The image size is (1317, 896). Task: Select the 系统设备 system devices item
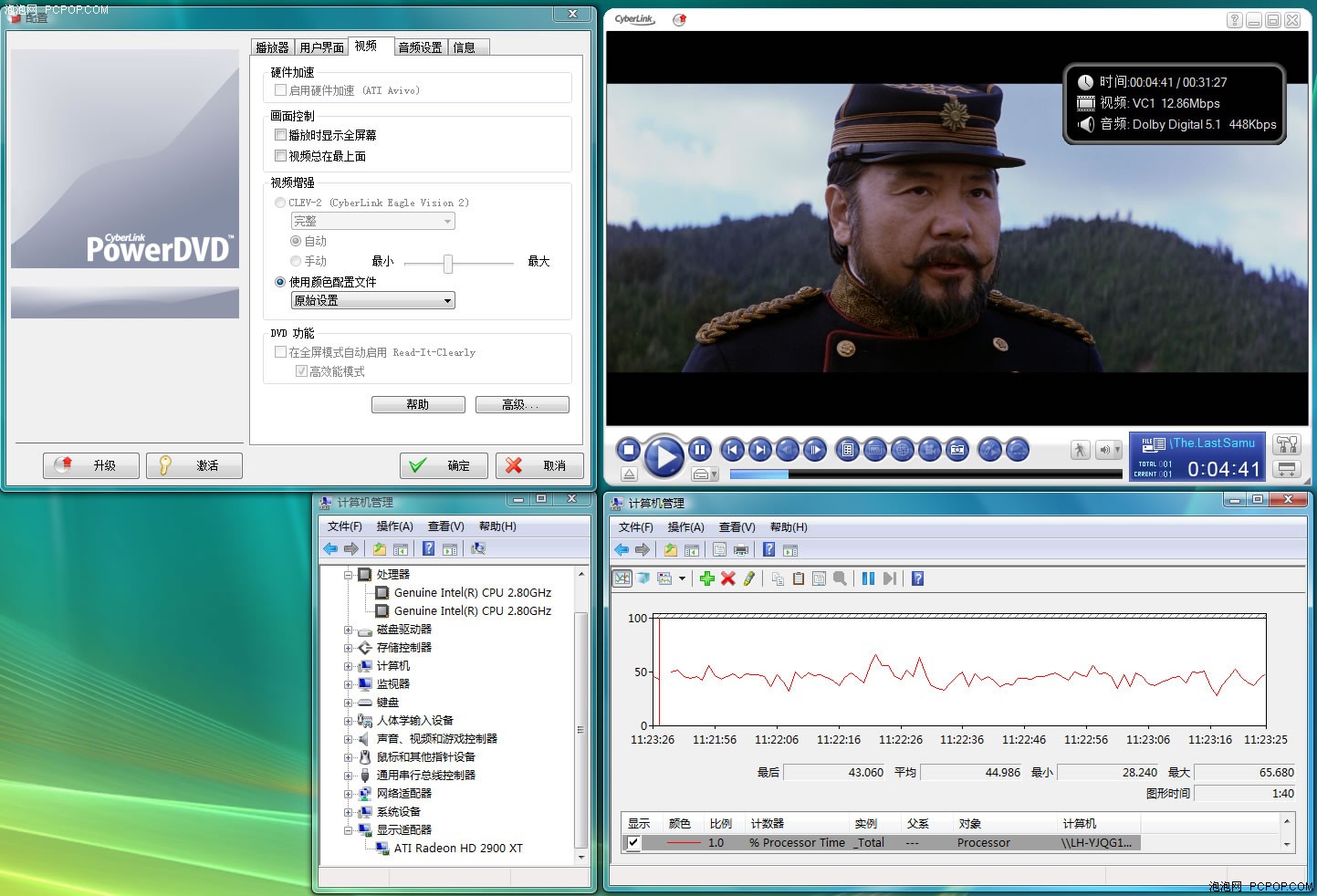tap(399, 812)
